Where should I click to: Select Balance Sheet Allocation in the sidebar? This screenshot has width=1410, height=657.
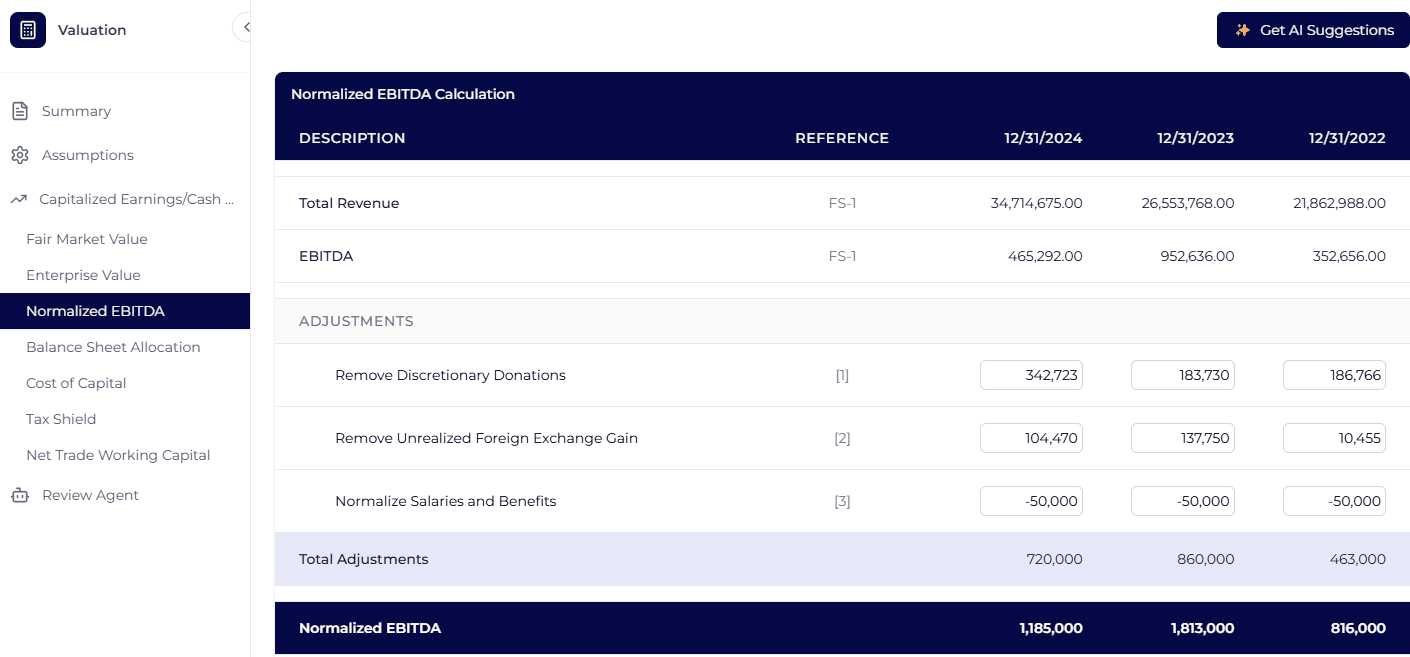(113, 347)
